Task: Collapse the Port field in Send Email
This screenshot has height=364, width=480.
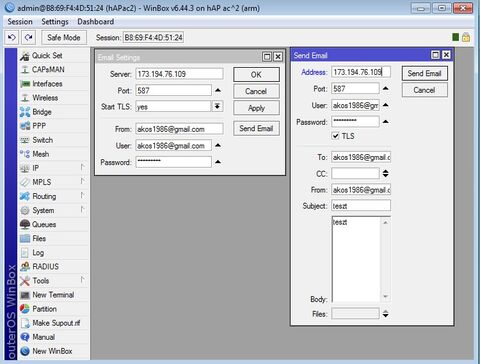Action: tap(385, 89)
